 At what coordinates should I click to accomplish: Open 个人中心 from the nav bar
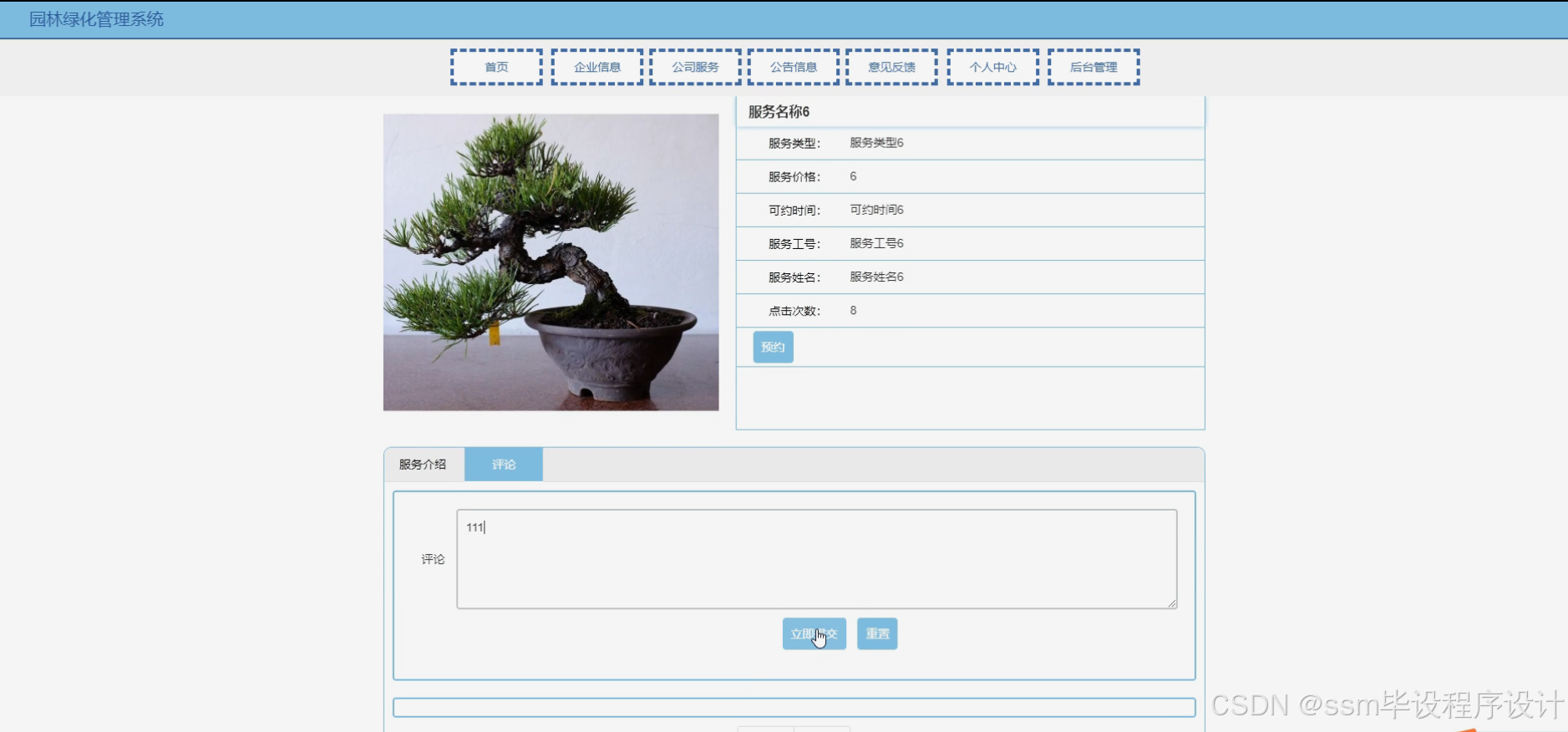point(993,67)
